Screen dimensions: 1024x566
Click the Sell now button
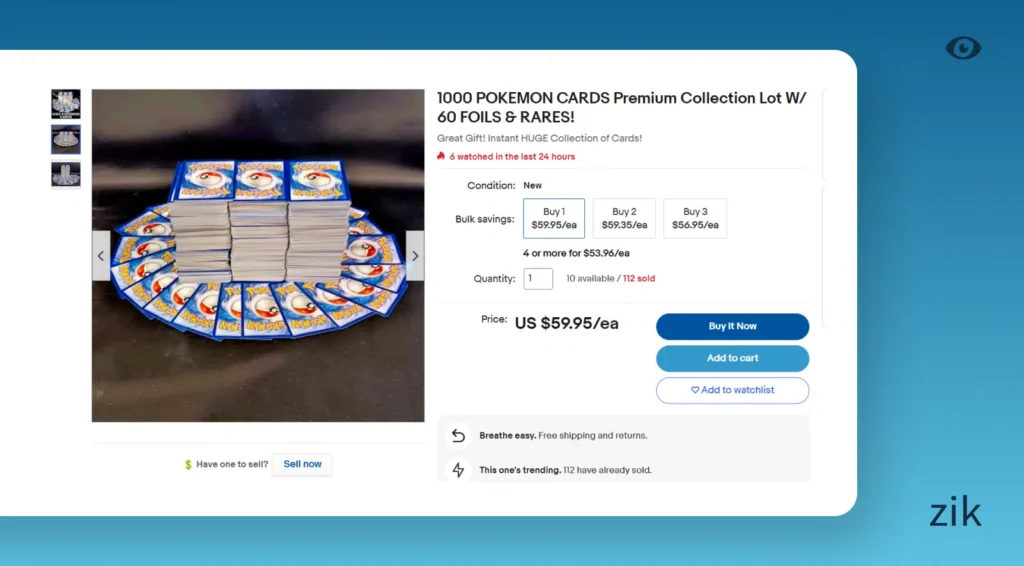[302, 464]
